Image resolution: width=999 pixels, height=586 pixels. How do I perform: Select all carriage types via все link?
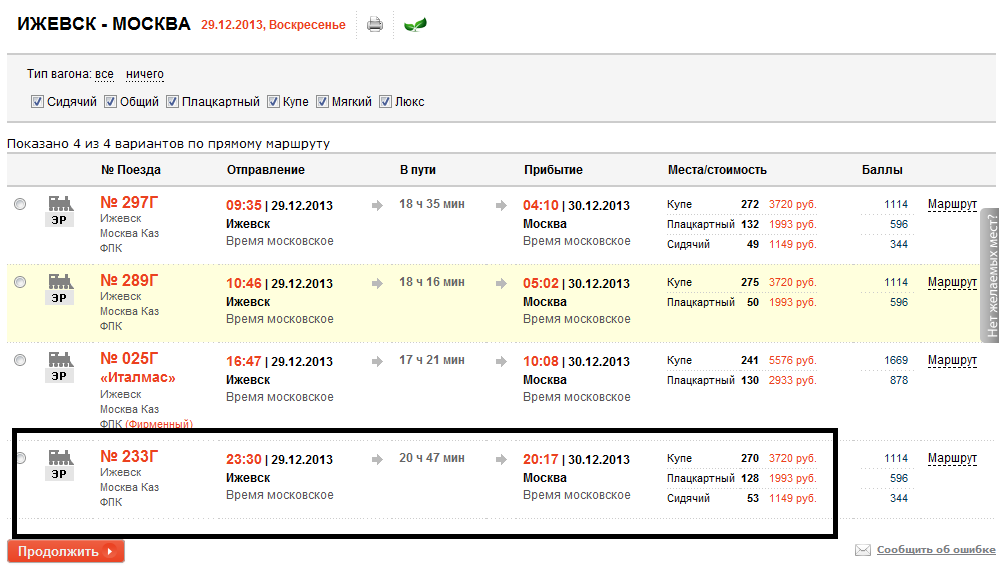[104, 75]
